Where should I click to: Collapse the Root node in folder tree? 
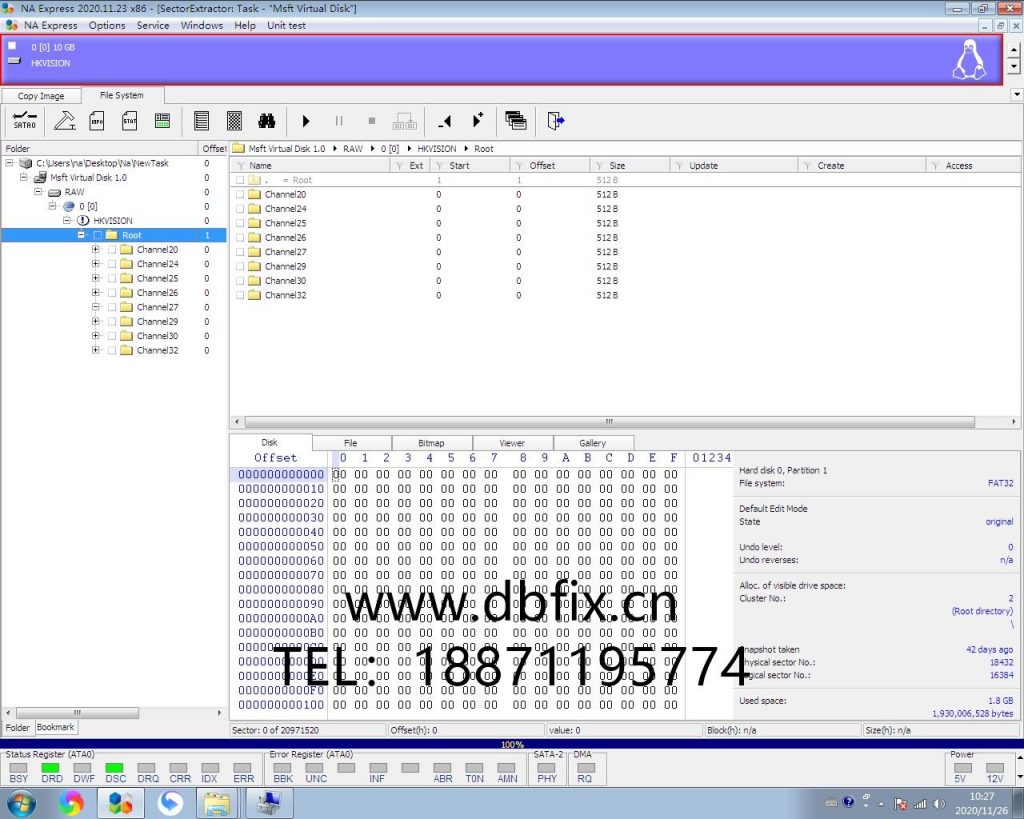tap(82, 234)
